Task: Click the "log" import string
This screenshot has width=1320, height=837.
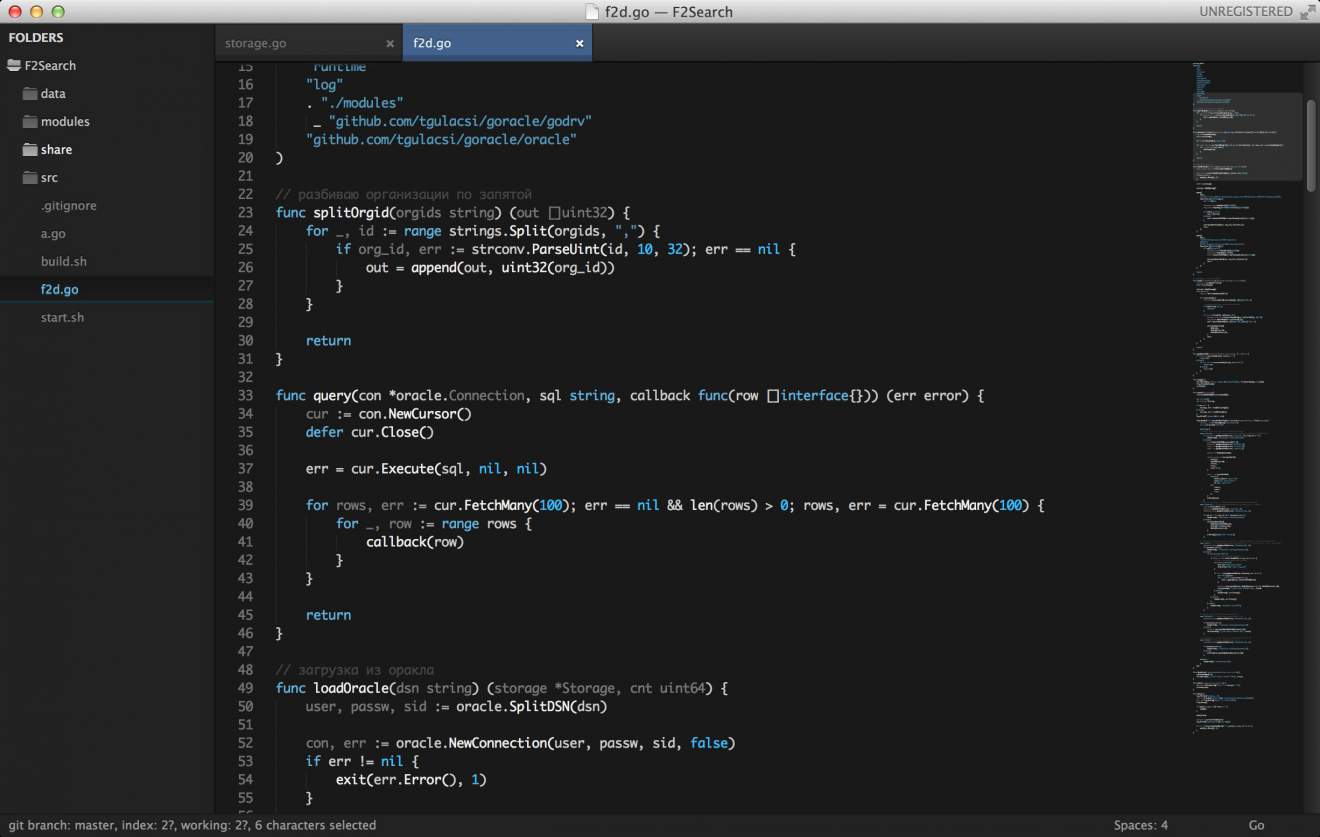Action: (325, 84)
